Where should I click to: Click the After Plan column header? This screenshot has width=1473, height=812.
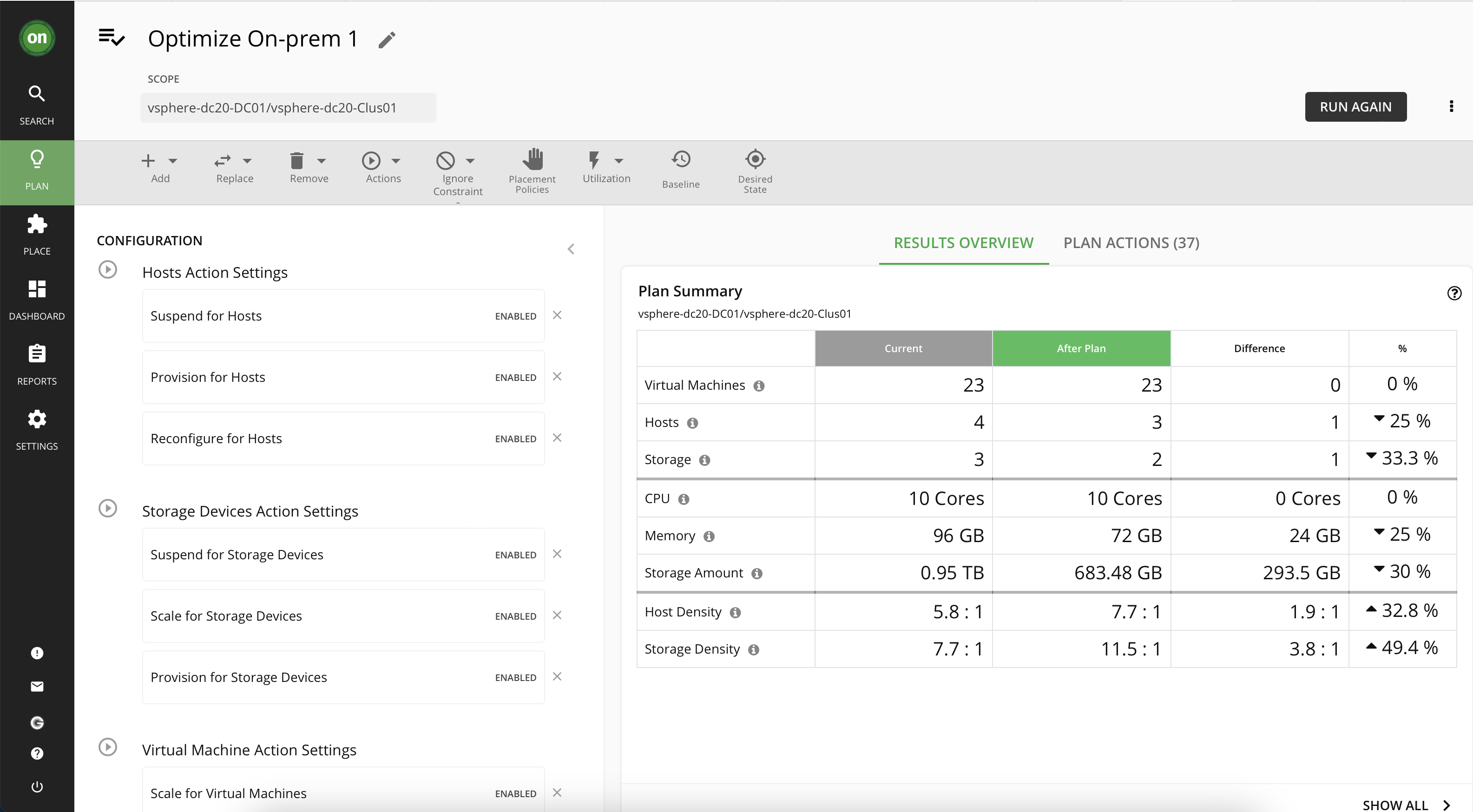coord(1081,348)
